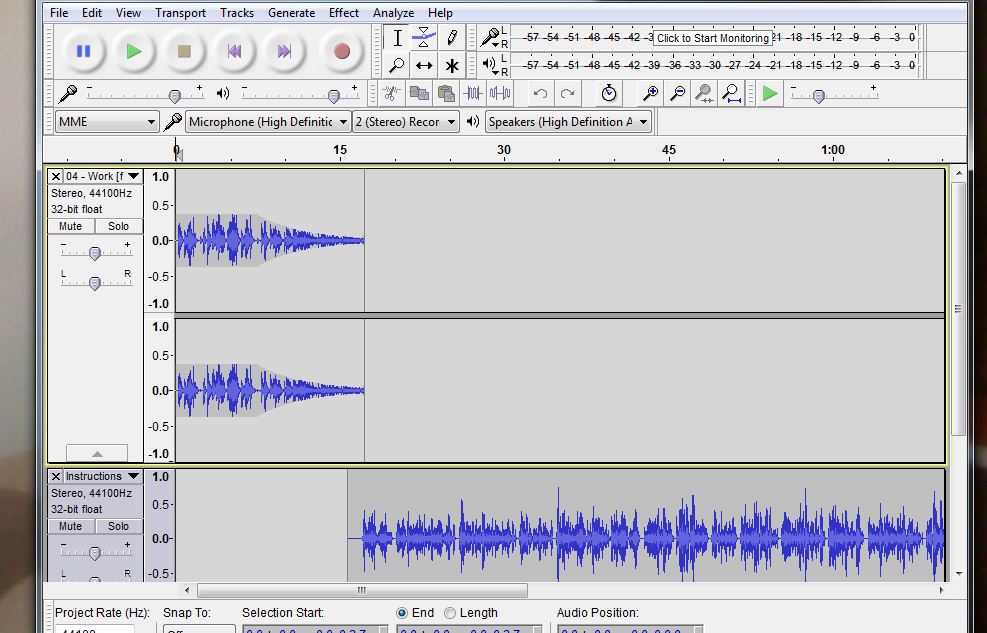Viewport: 987px width, 633px height.
Task: Select the Multi-Tool asterisk mode
Action: (451, 65)
